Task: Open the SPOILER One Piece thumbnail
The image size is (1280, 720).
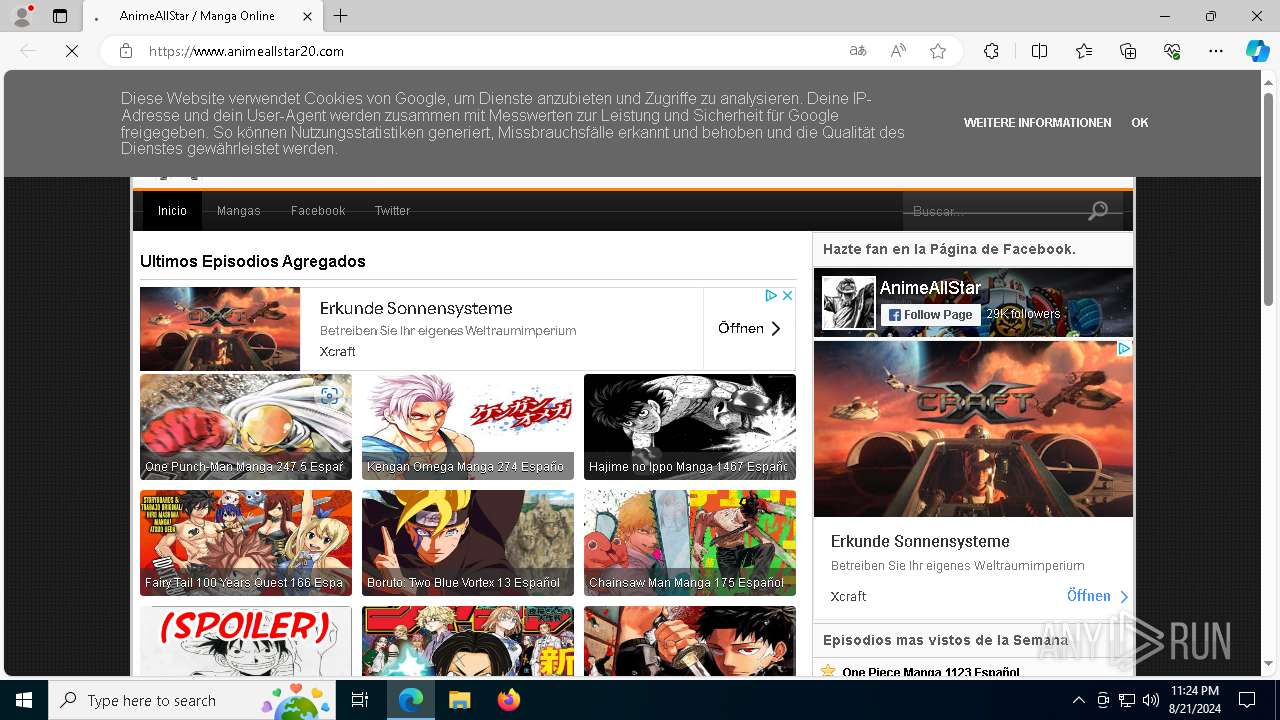Action: pos(246,641)
